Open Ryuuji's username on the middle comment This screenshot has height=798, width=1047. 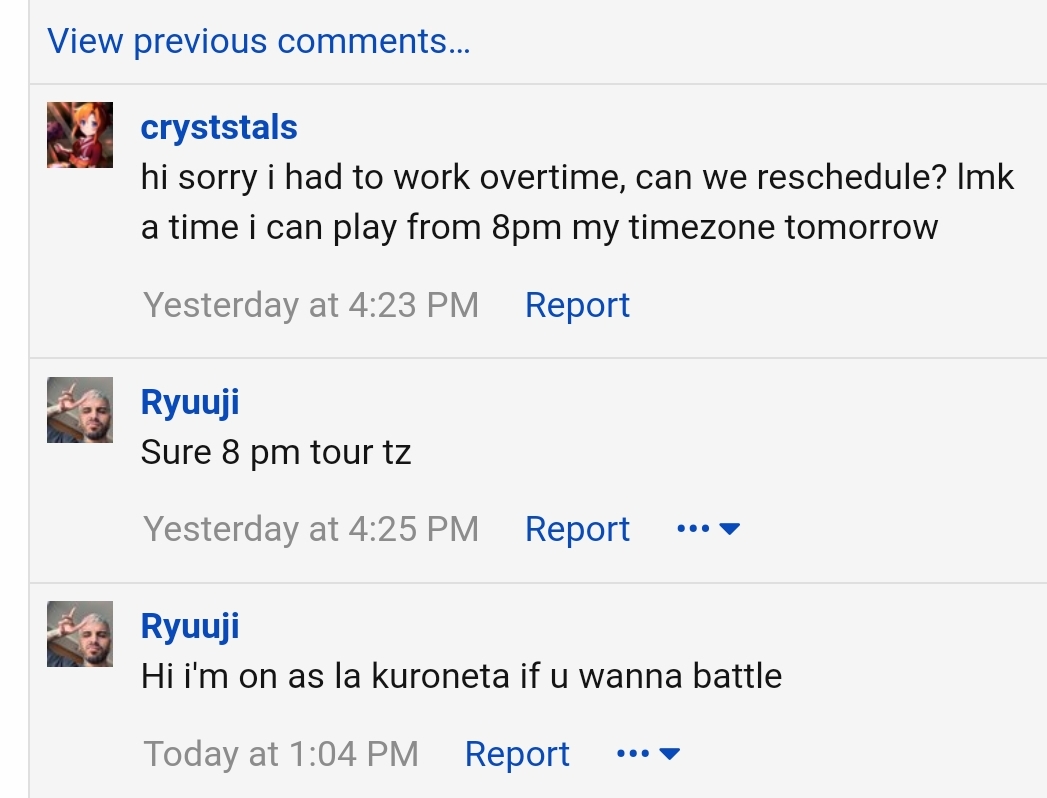coord(187,400)
